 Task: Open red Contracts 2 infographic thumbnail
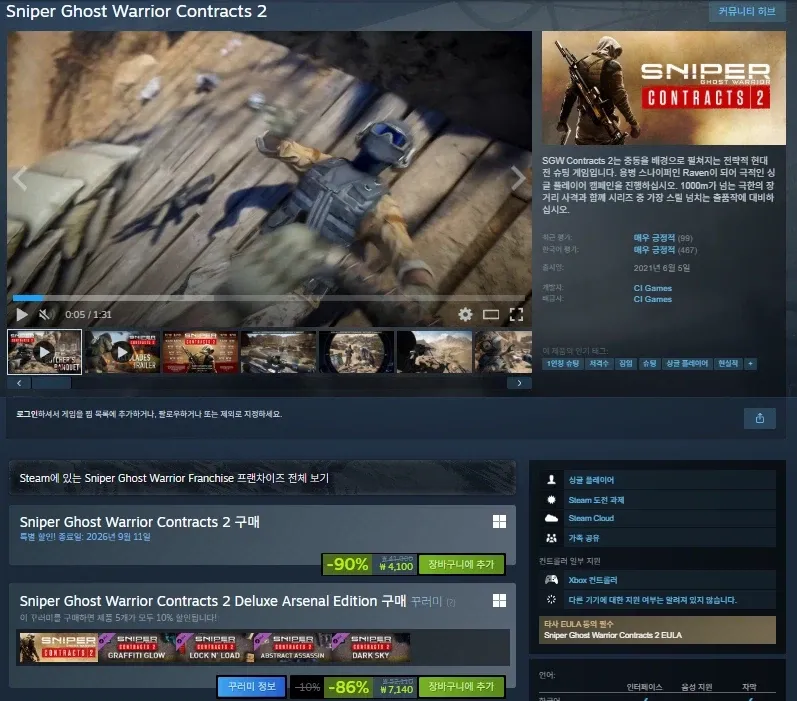click(200, 352)
